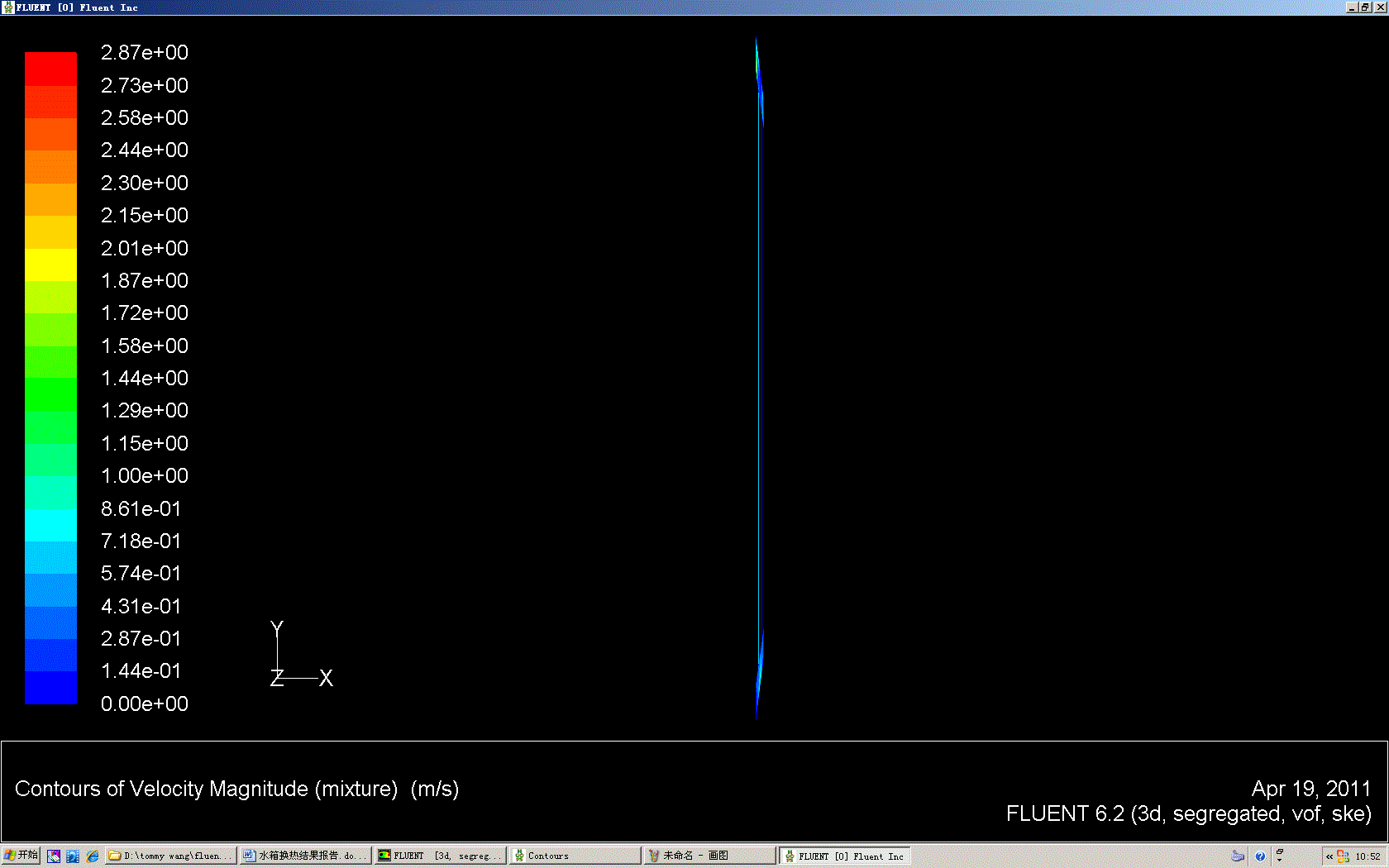Switch to the Contours dialog window
The height and width of the screenshot is (868, 1389).
coord(574,856)
